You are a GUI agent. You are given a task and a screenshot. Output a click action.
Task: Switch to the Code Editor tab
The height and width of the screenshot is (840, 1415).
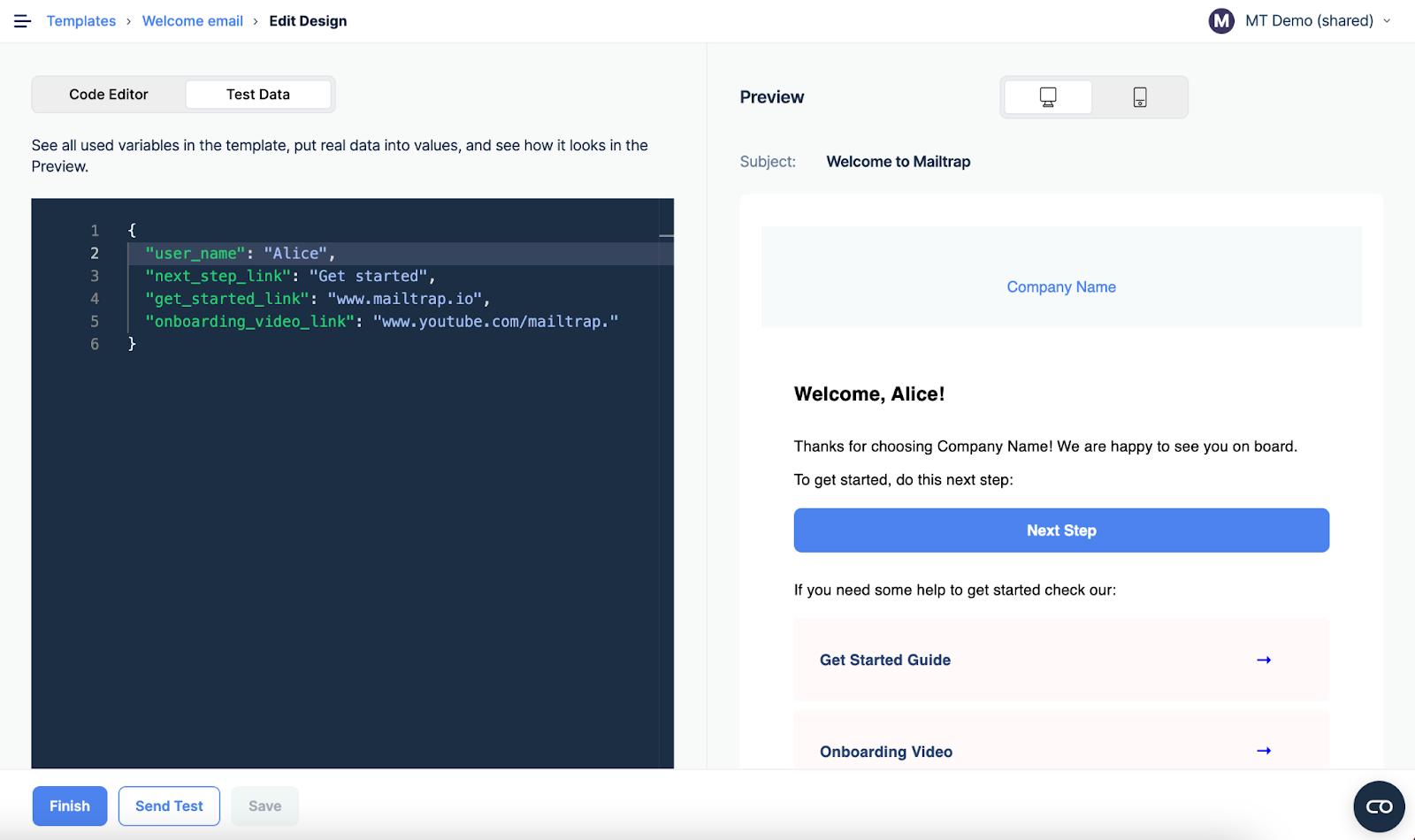tap(109, 94)
